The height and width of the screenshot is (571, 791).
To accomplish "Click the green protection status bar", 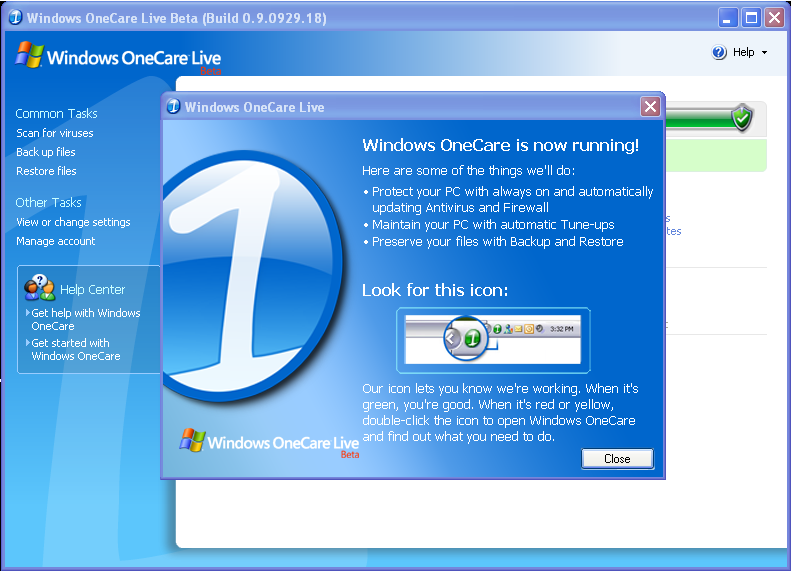I will point(699,118).
